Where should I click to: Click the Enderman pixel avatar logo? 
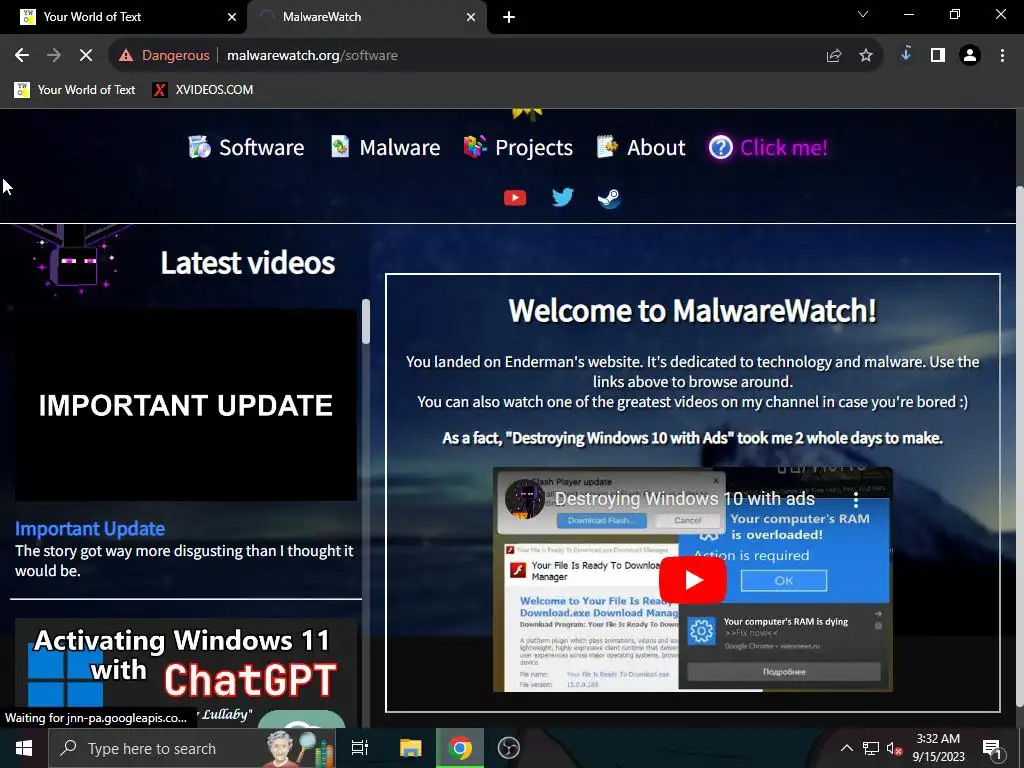pyautogui.click(x=74, y=259)
